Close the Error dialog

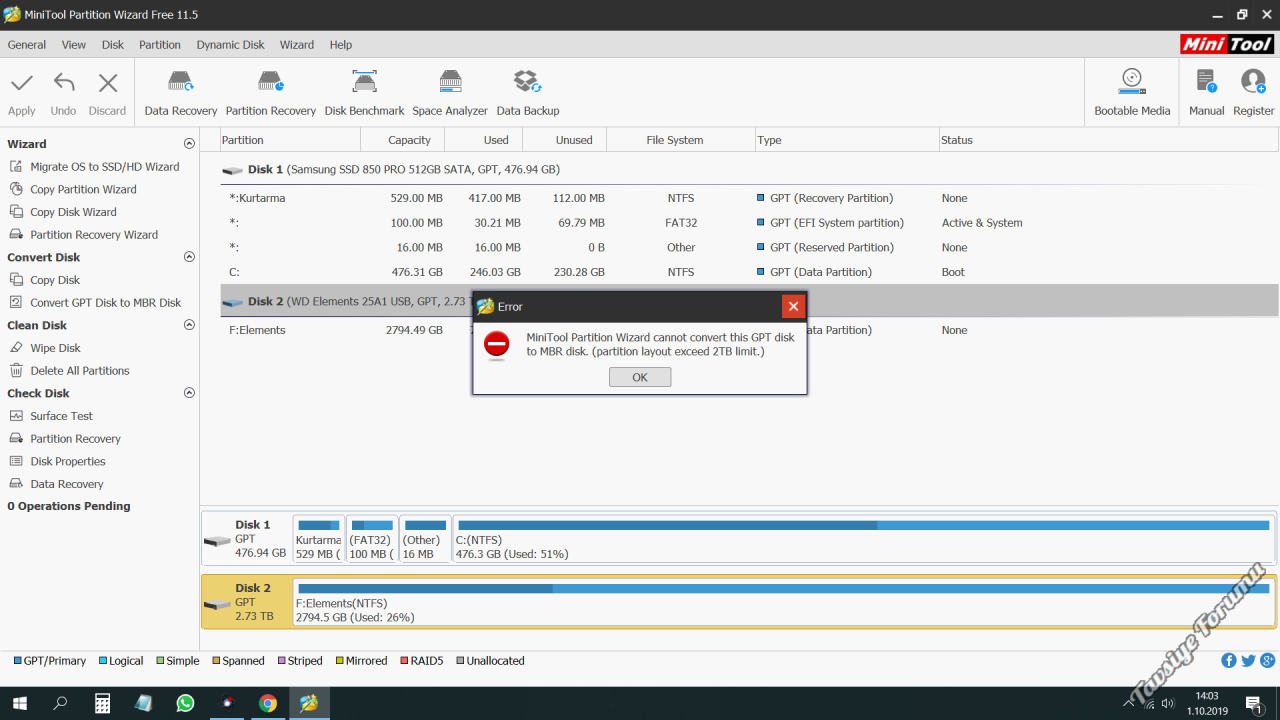tap(793, 306)
